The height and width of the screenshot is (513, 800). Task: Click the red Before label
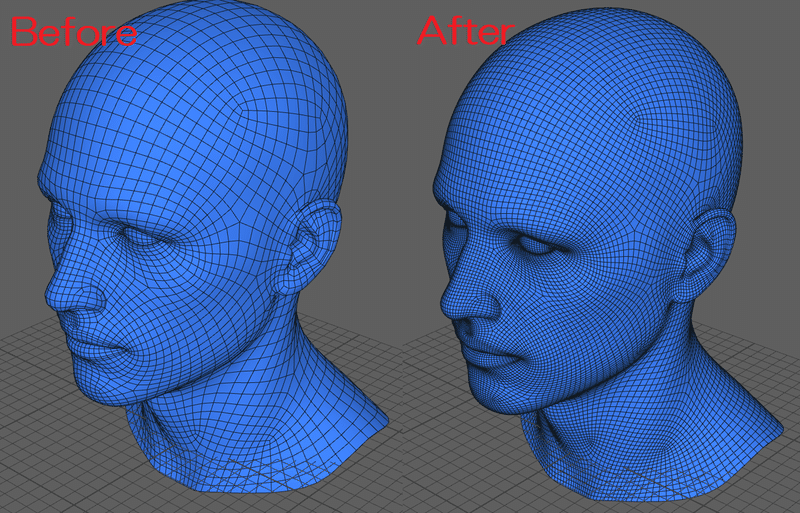point(73,32)
